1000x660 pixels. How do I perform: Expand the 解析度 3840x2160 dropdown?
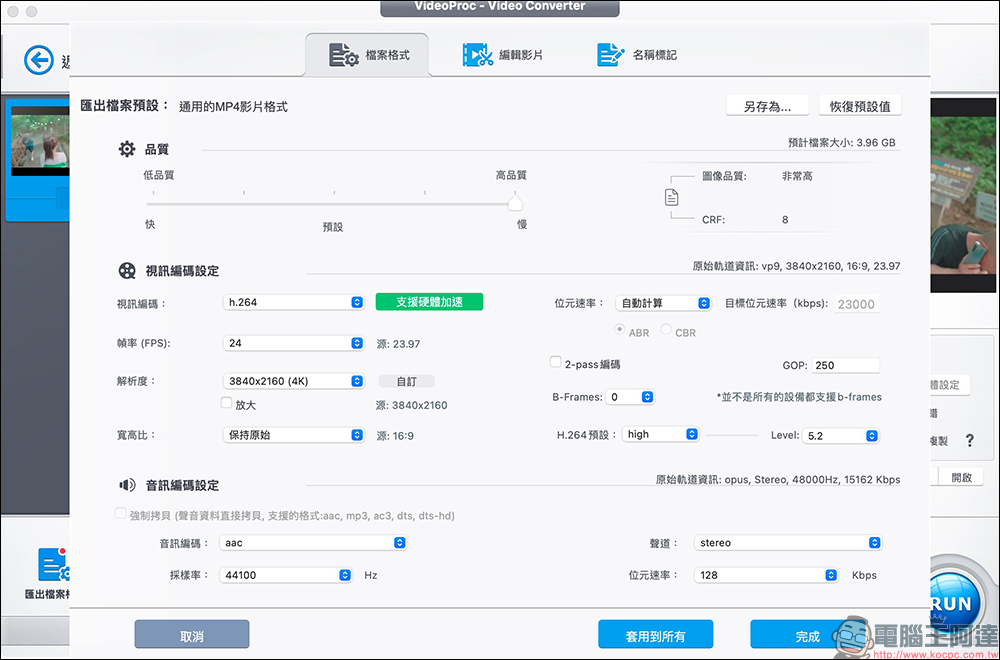pos(294,381)
